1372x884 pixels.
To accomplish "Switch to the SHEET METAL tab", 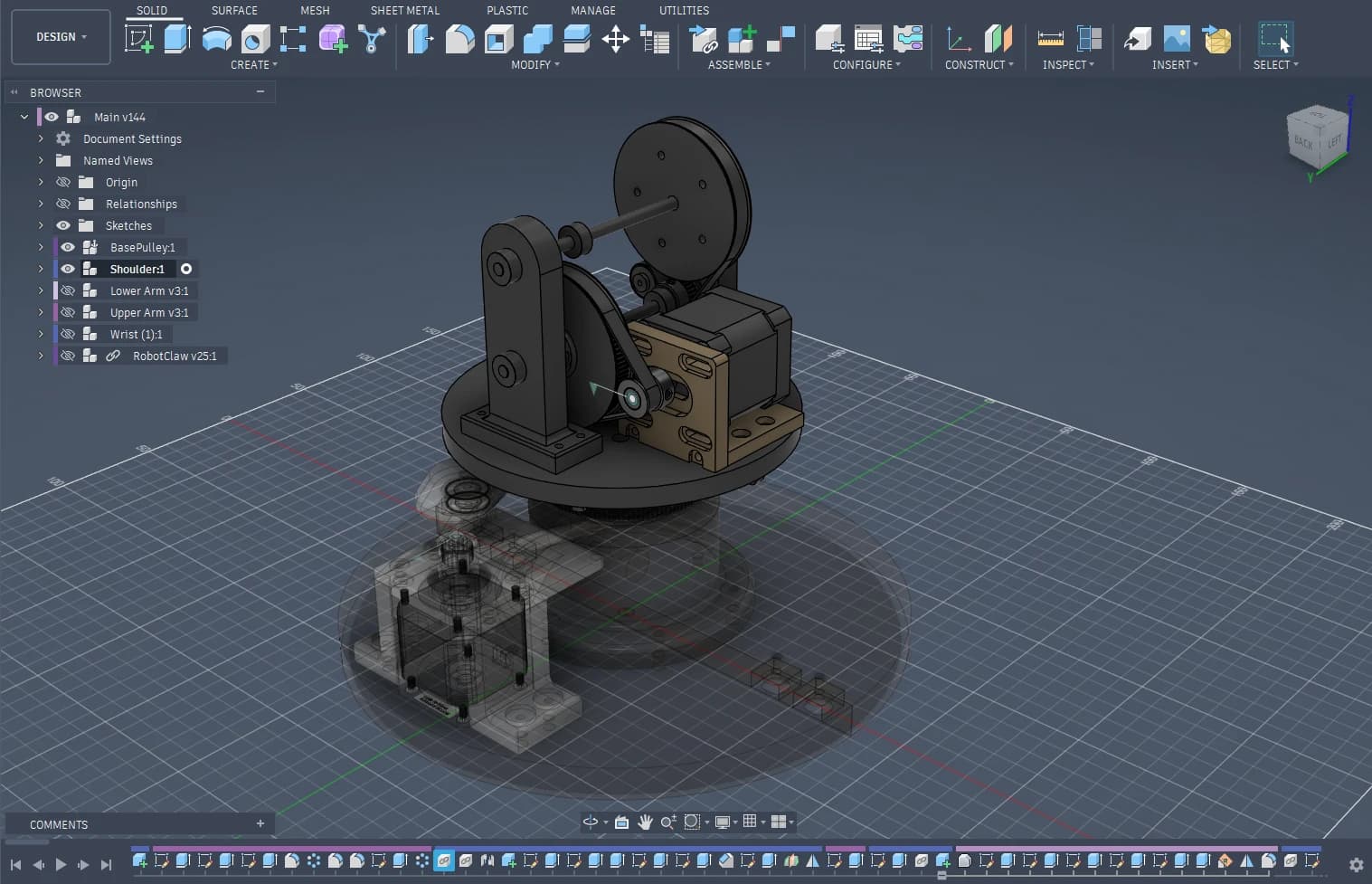I will coord(405,11).
